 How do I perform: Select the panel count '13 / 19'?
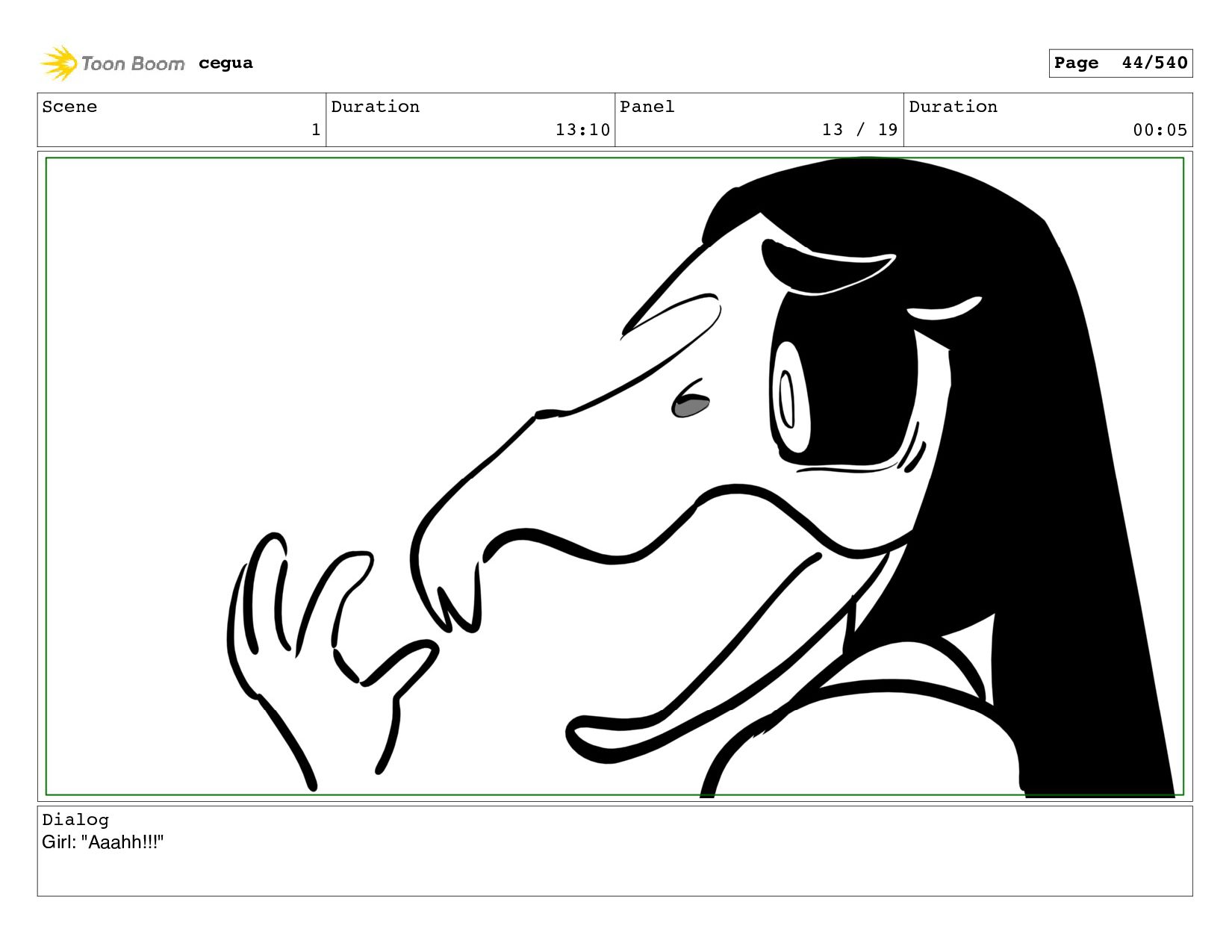(859, 130)
